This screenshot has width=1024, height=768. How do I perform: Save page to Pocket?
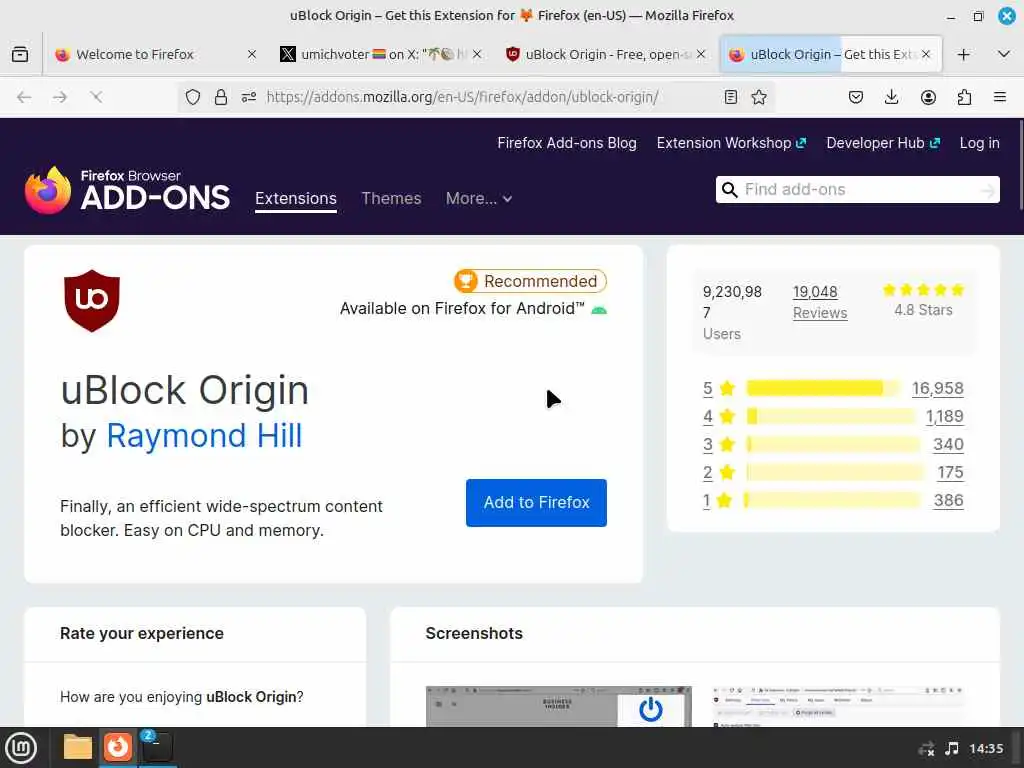tap(856, 97)
